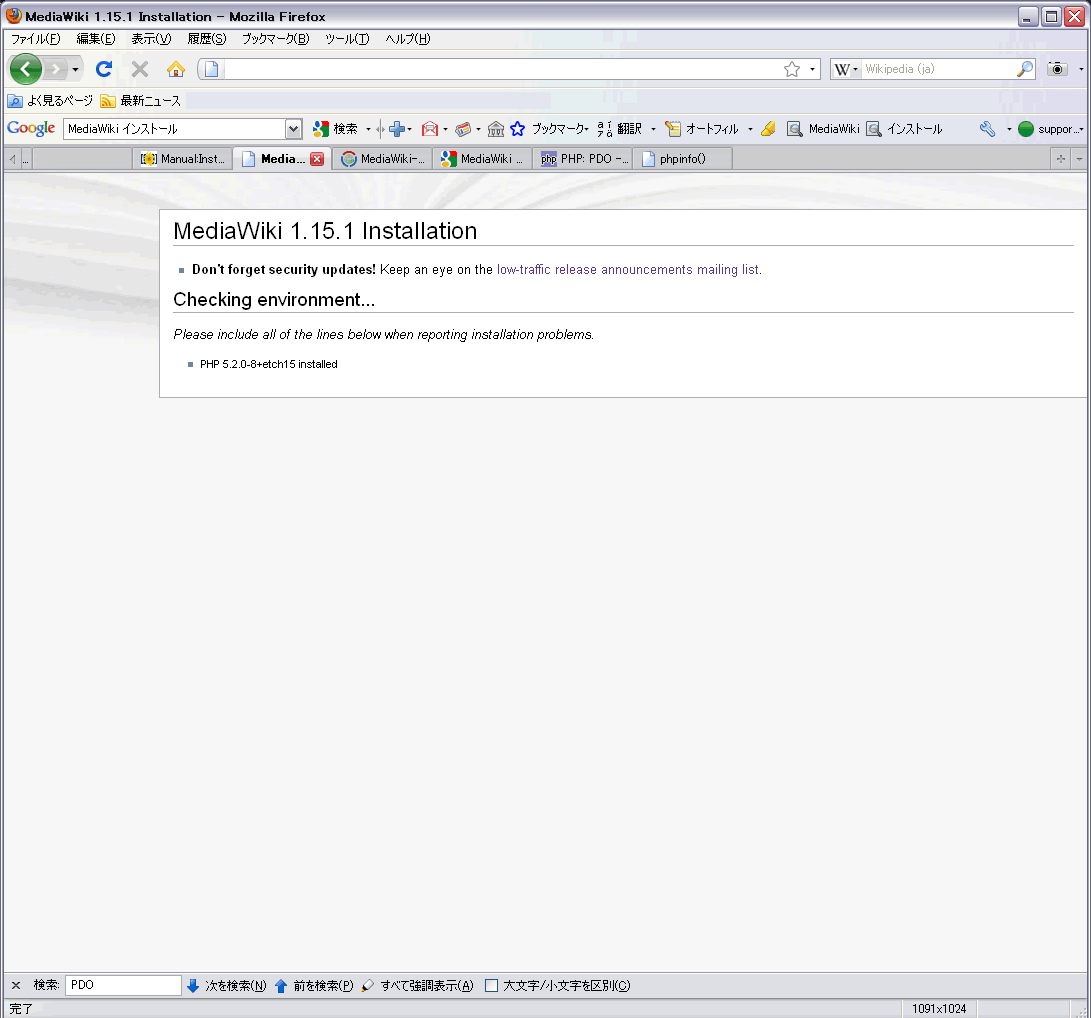The height and width of the screenshot is (1018, 1091).
Task: Click the magnifier in the Wikipedia search box
Action: pyautogui.click(x=1025, y=69)
